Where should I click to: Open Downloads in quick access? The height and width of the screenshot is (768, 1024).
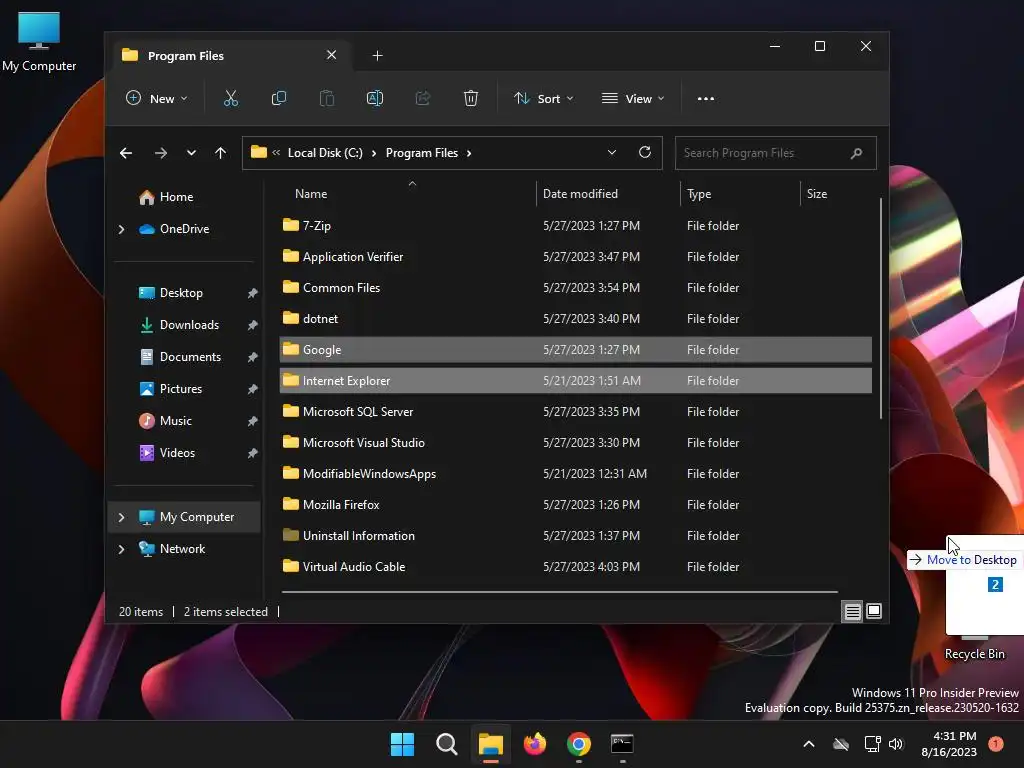[180, 325]
